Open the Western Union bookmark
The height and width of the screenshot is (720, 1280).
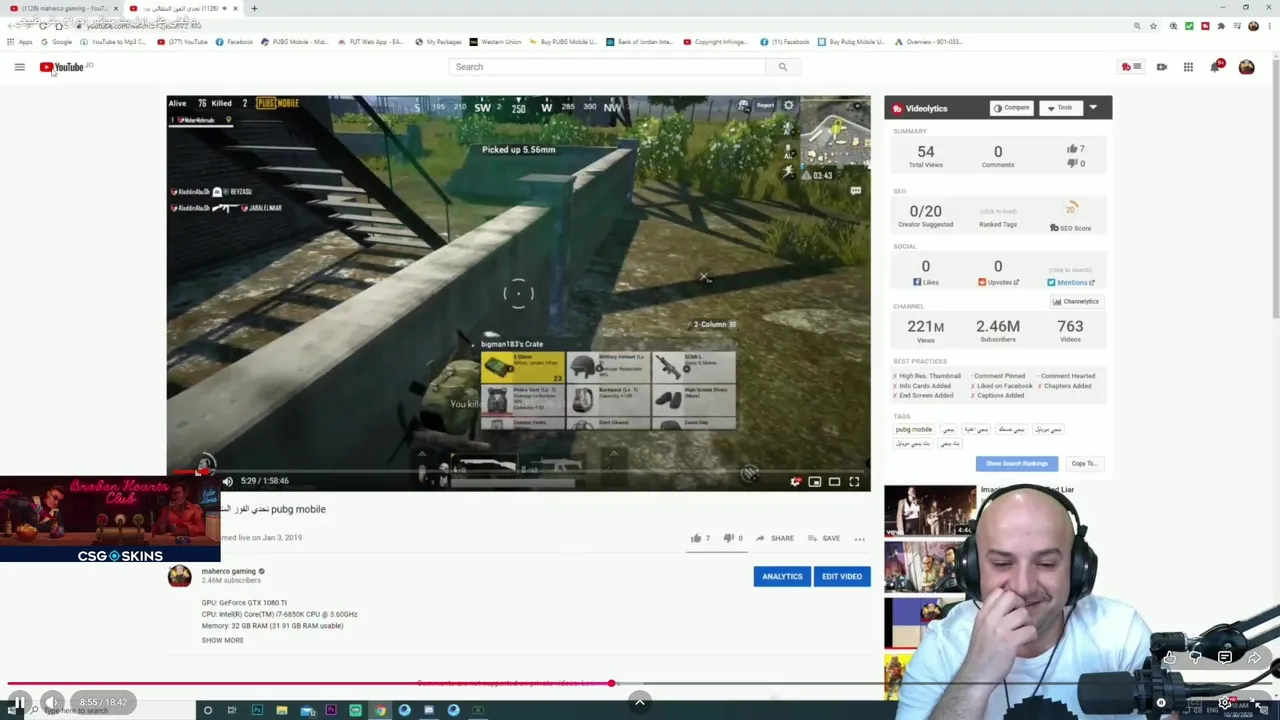coord(495,42)
